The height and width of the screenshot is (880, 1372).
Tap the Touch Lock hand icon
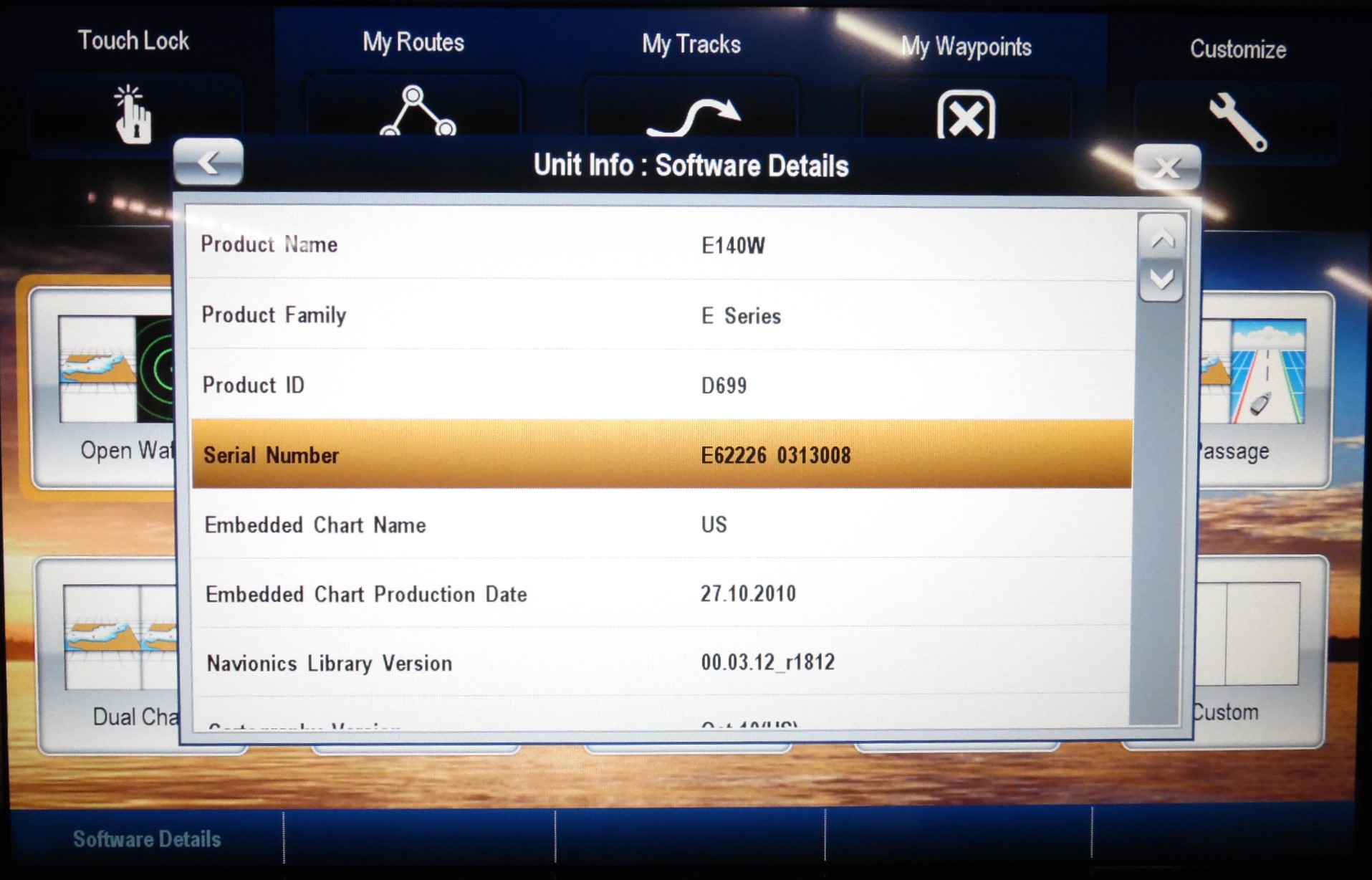(133, 115)
